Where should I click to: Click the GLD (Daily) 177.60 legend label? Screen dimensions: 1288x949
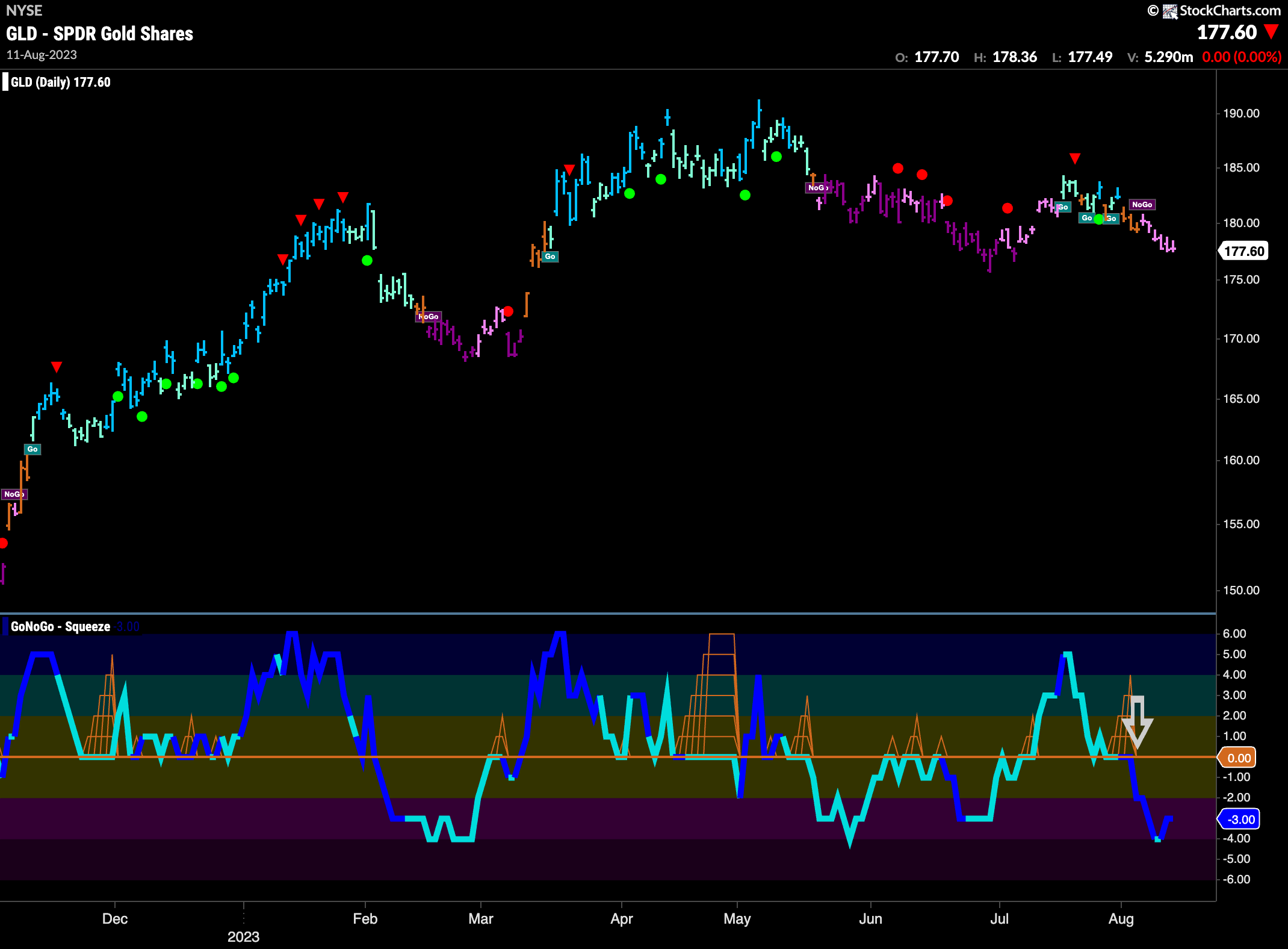[x=61, y=82]
